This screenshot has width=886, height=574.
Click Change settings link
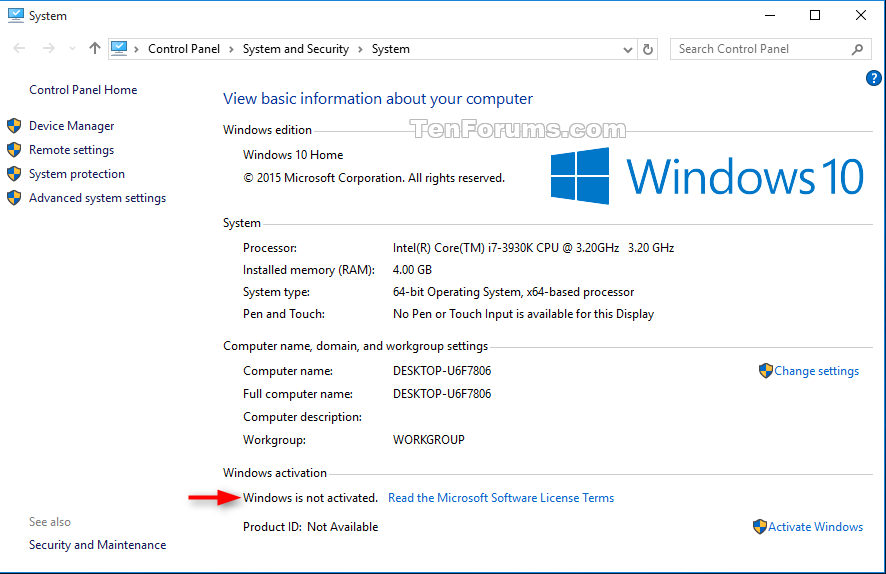[x=816, y=371]
